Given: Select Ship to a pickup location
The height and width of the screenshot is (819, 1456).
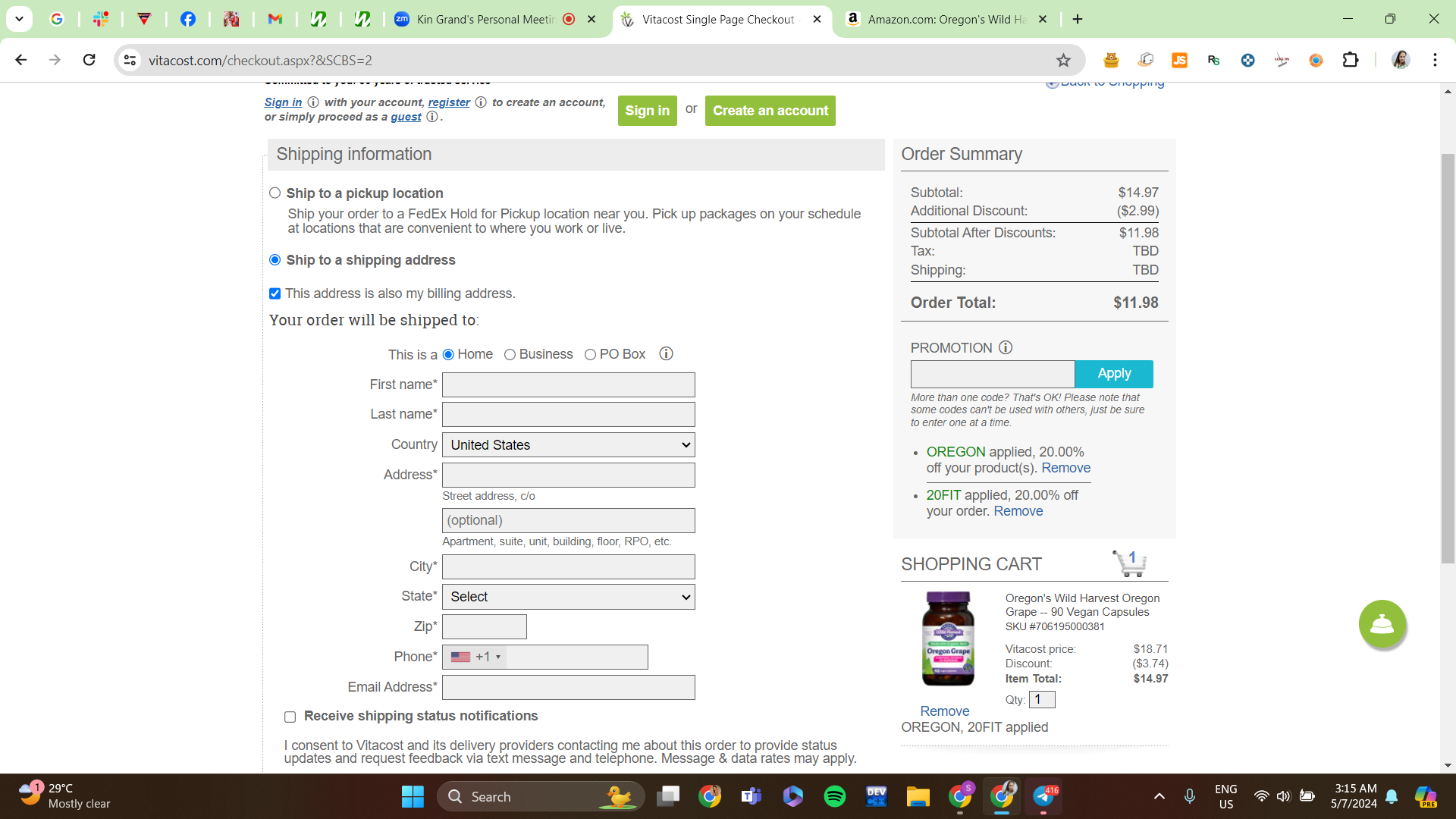Looking at the screenshot, I should [x=275, y=193].
